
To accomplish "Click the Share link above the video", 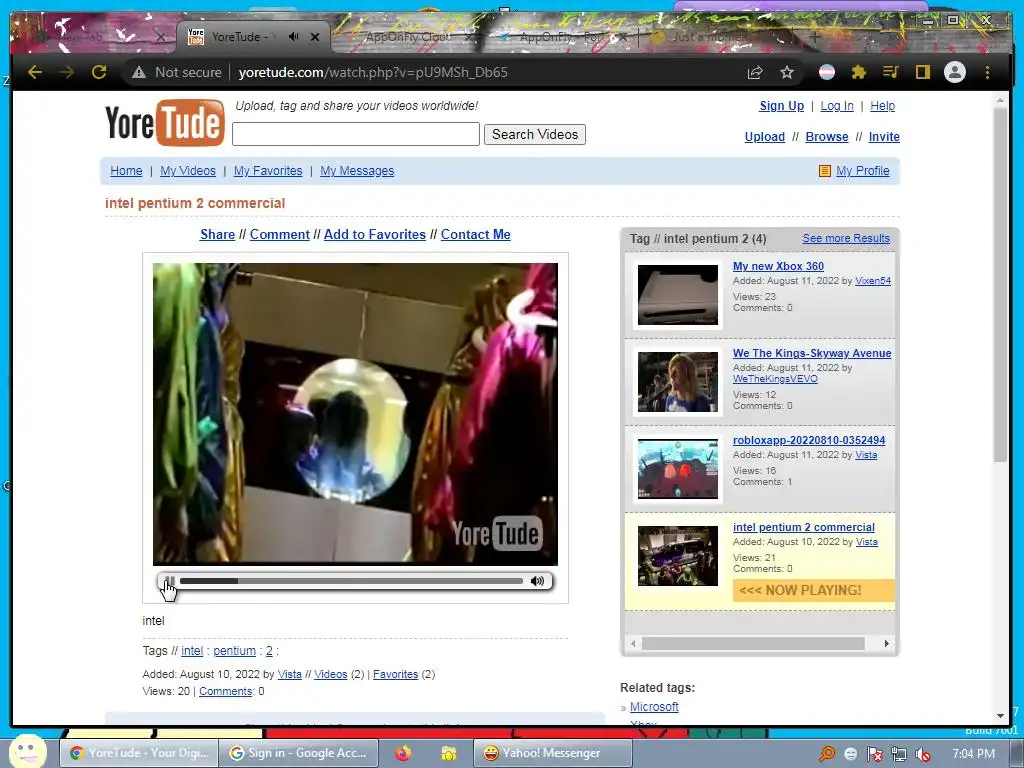I will tap(217, 234).
